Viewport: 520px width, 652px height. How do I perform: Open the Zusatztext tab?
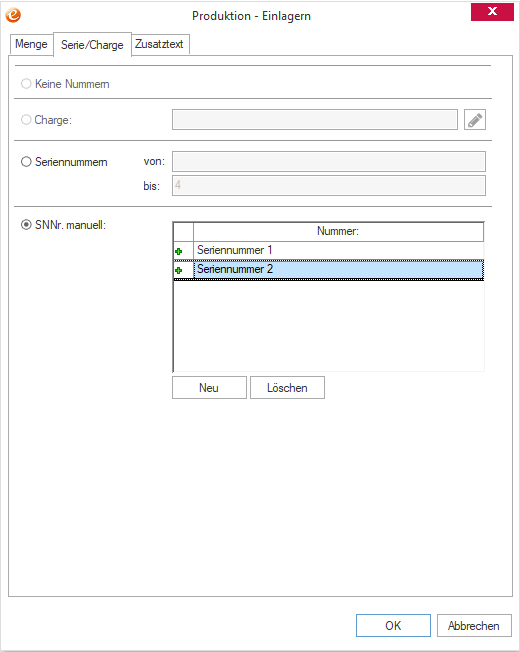point(160,44)
